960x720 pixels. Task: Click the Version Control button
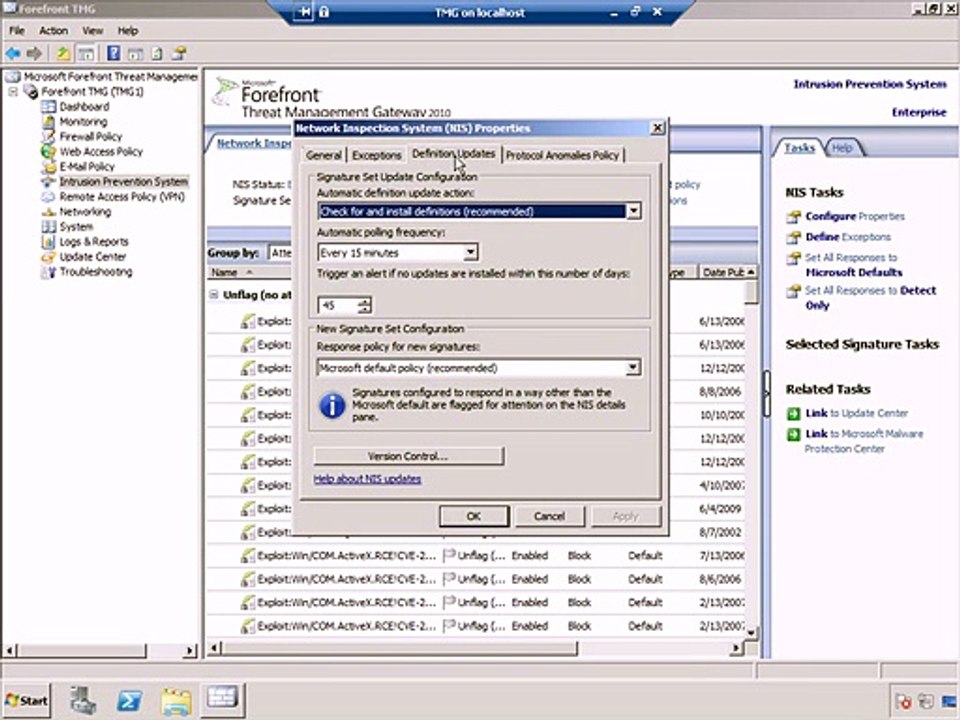[x=408, y=456]
